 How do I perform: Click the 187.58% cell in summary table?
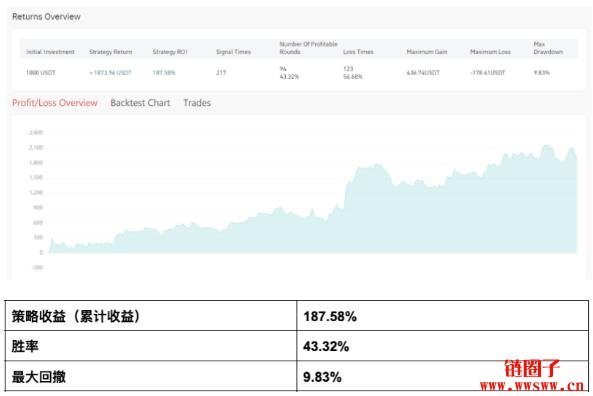tap(442, 316)
